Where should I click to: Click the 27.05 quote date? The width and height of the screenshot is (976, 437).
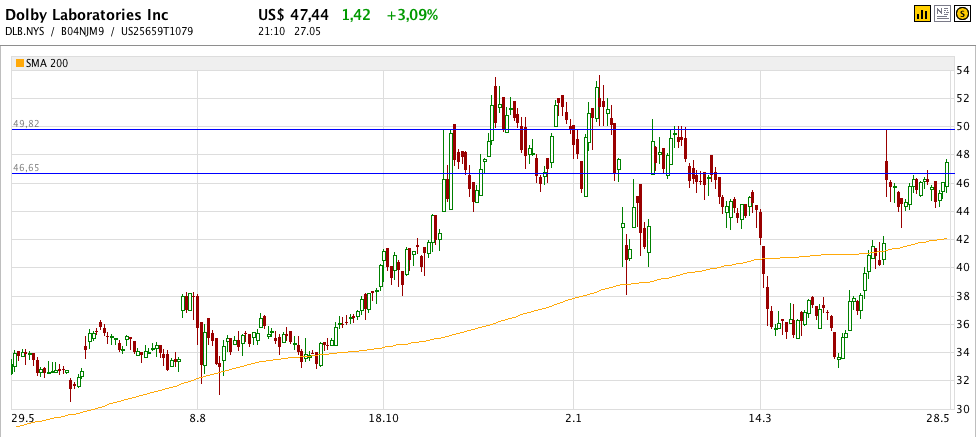coord(307,31)
